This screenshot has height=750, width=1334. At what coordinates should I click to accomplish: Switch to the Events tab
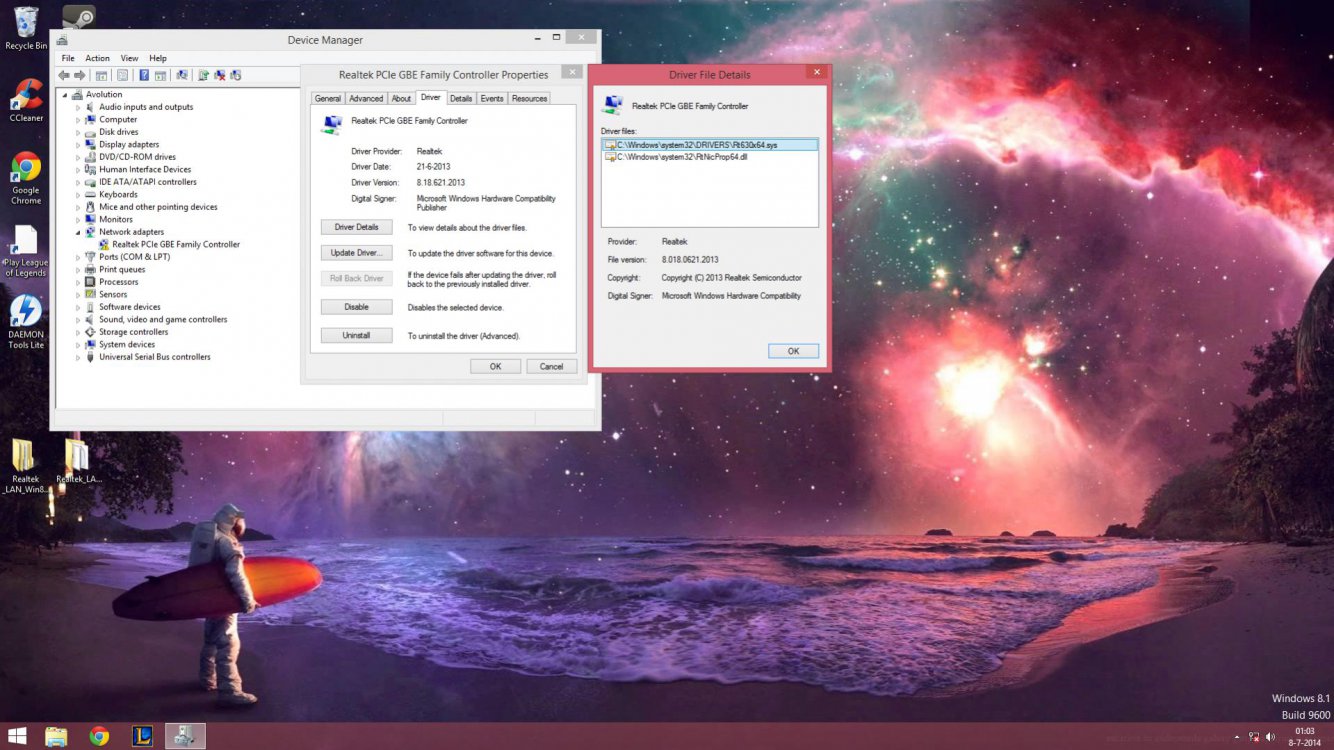(x=492, y=98)
